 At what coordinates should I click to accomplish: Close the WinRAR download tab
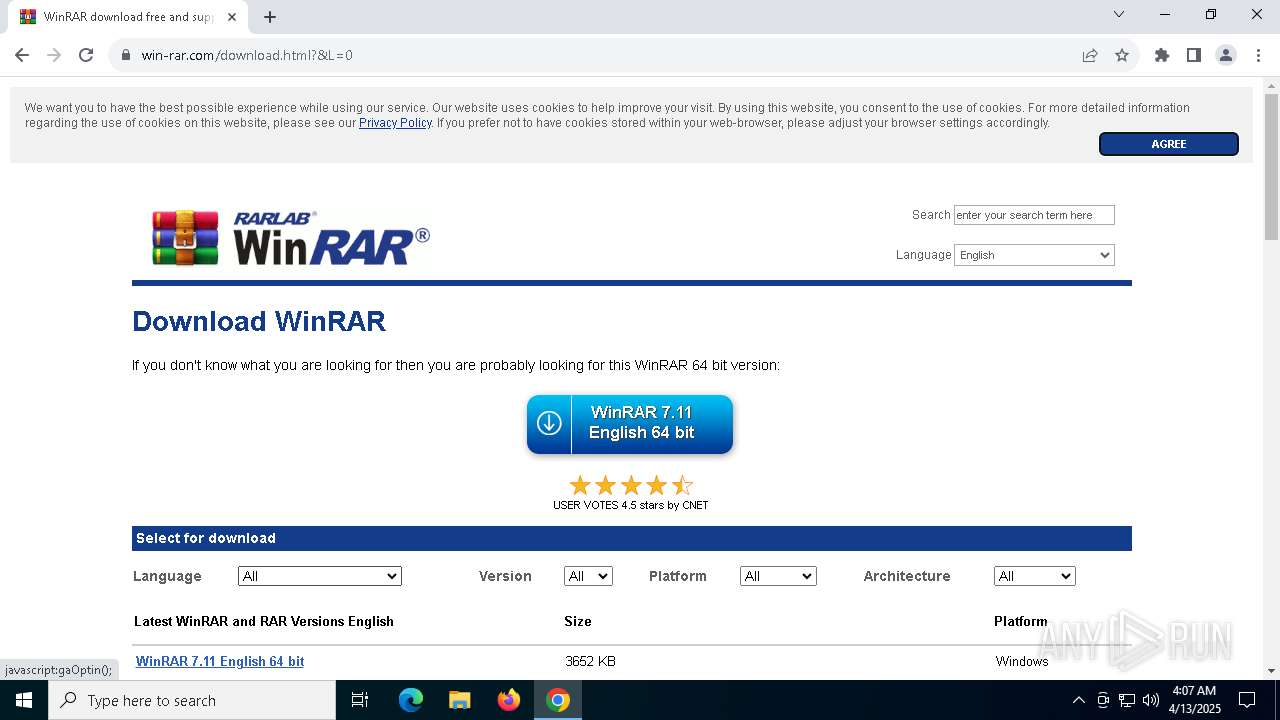232,16
